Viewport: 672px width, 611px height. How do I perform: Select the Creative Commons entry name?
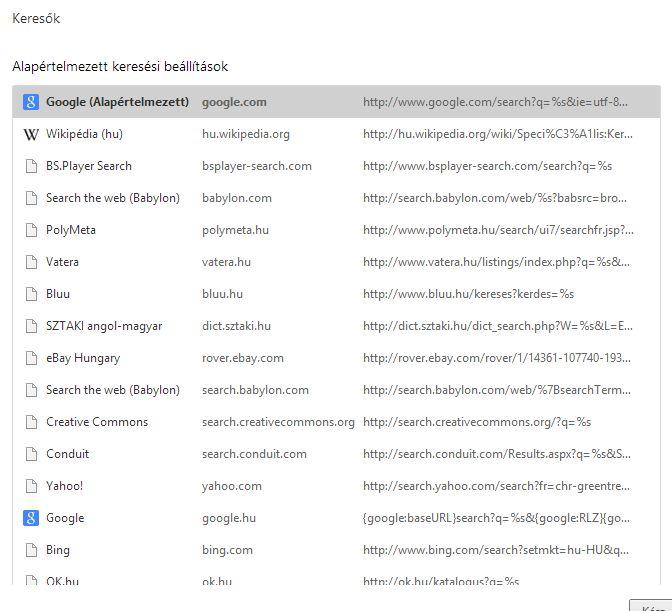point(97,422)
